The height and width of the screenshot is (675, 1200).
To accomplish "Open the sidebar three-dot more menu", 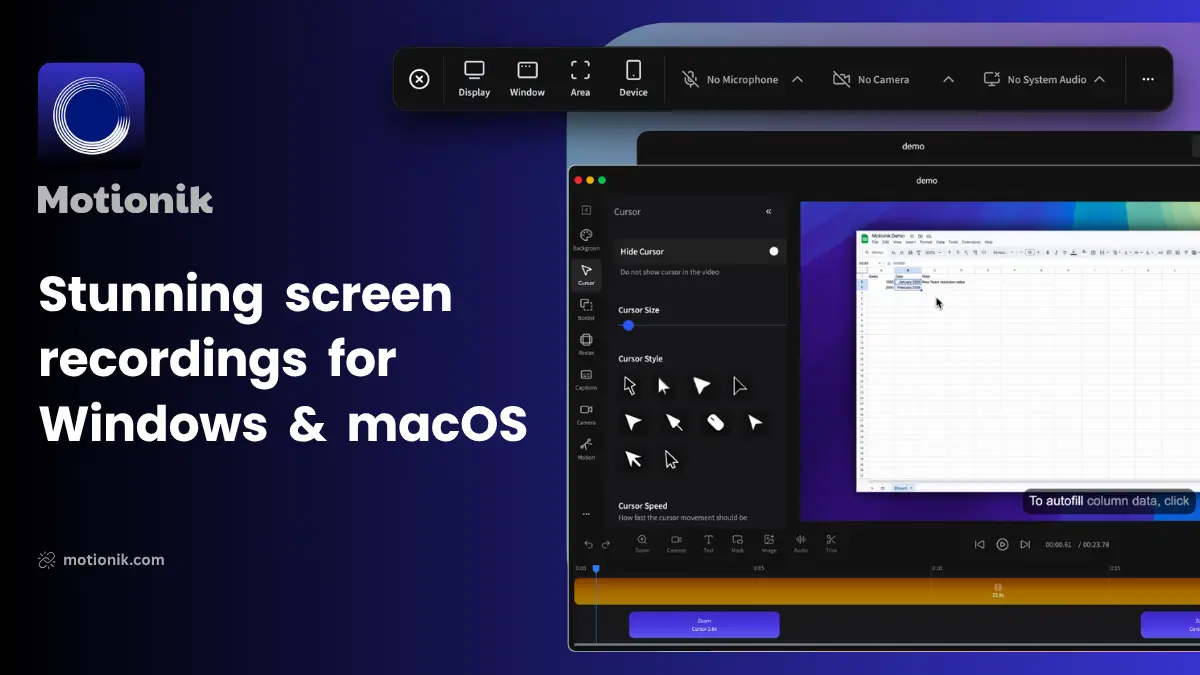I will (586, 514).
